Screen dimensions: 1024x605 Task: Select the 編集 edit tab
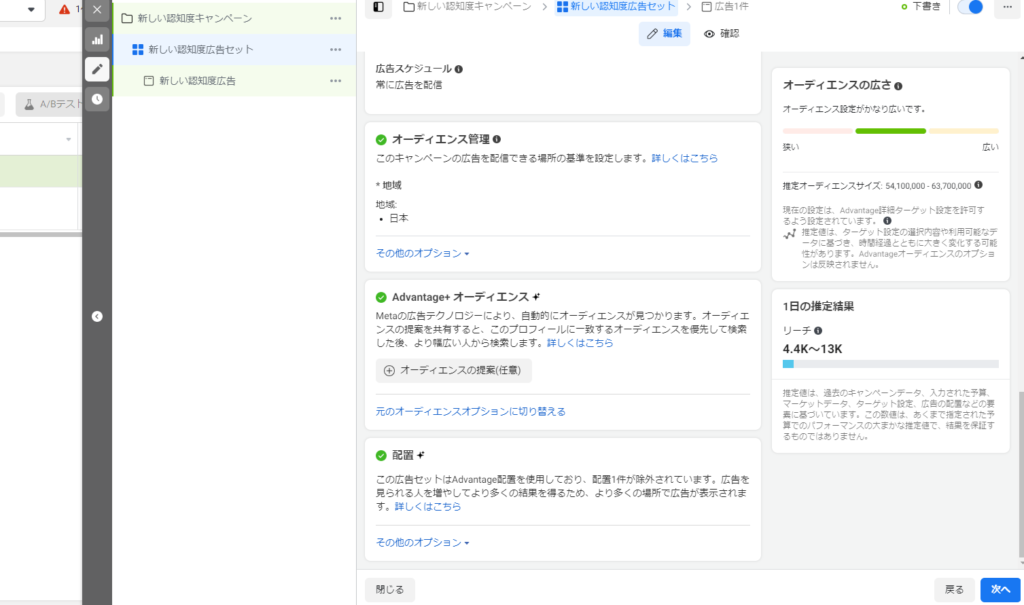coord(664,34)
